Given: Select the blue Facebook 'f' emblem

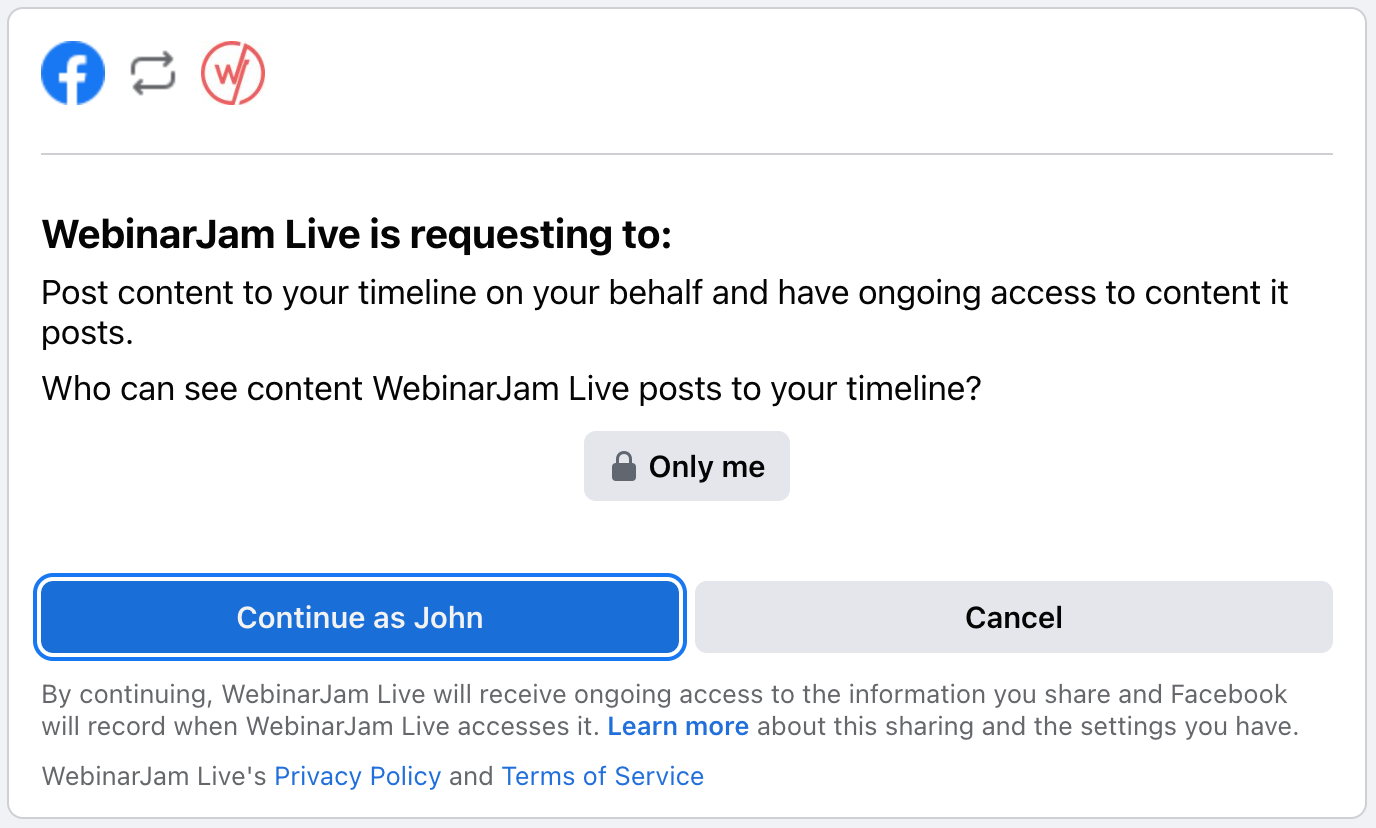Looking at the screenshot, I should [72, 72].
